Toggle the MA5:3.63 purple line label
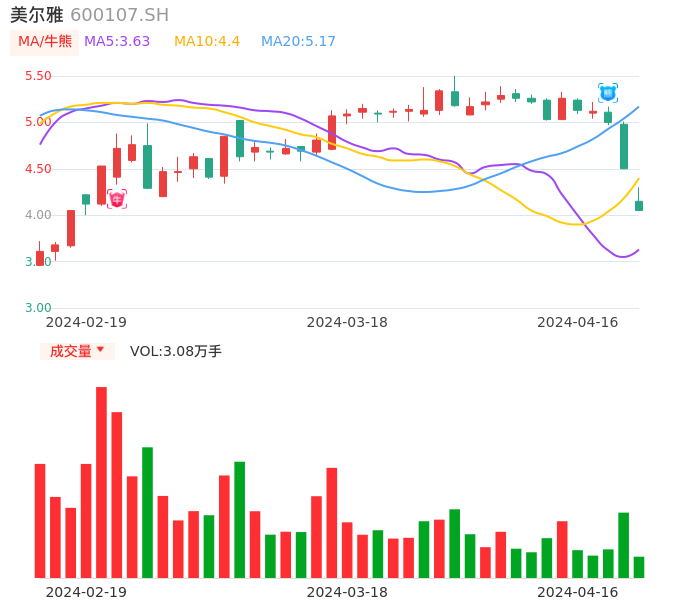Screen dimensions: 686x606 (117, 42)
